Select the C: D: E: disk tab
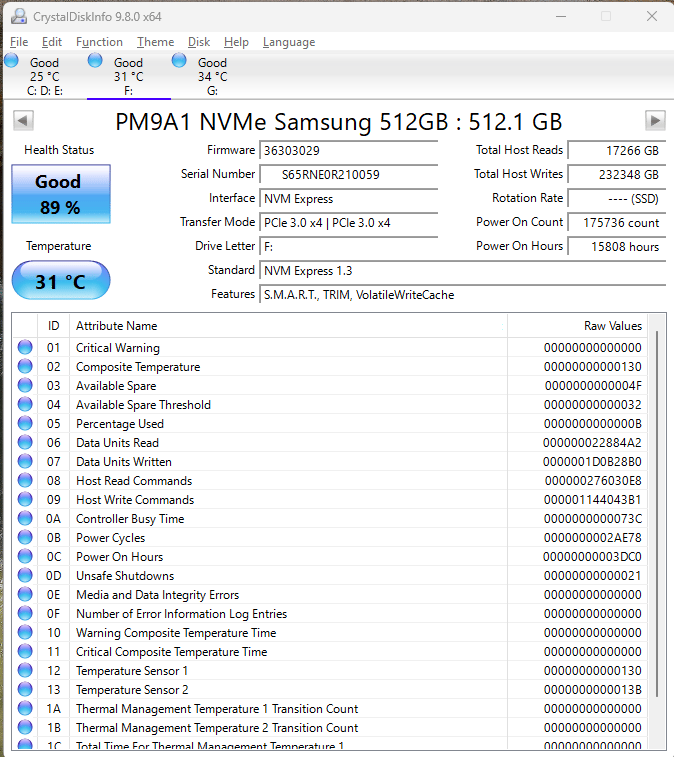 (44, 76)
